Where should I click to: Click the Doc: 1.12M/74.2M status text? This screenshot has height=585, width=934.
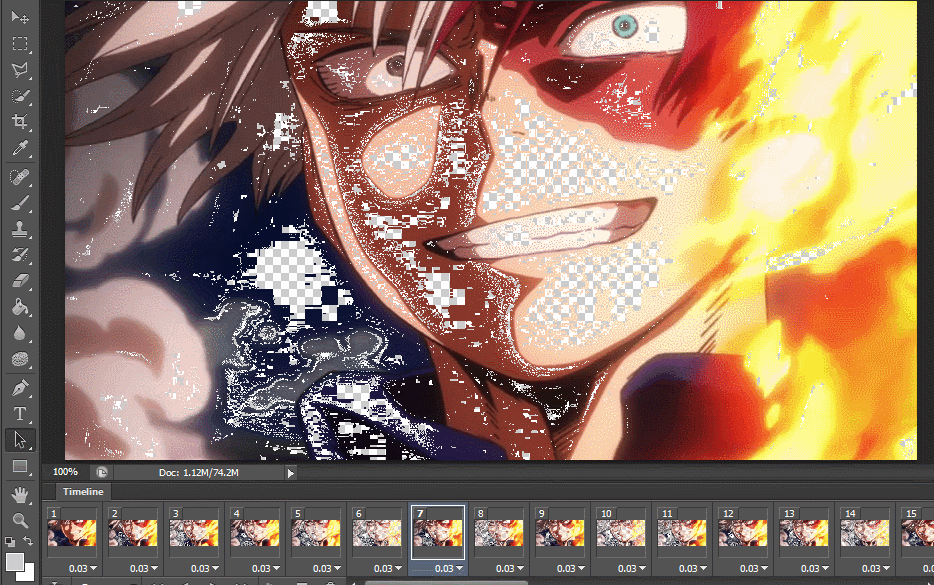(x=199, y=472)
